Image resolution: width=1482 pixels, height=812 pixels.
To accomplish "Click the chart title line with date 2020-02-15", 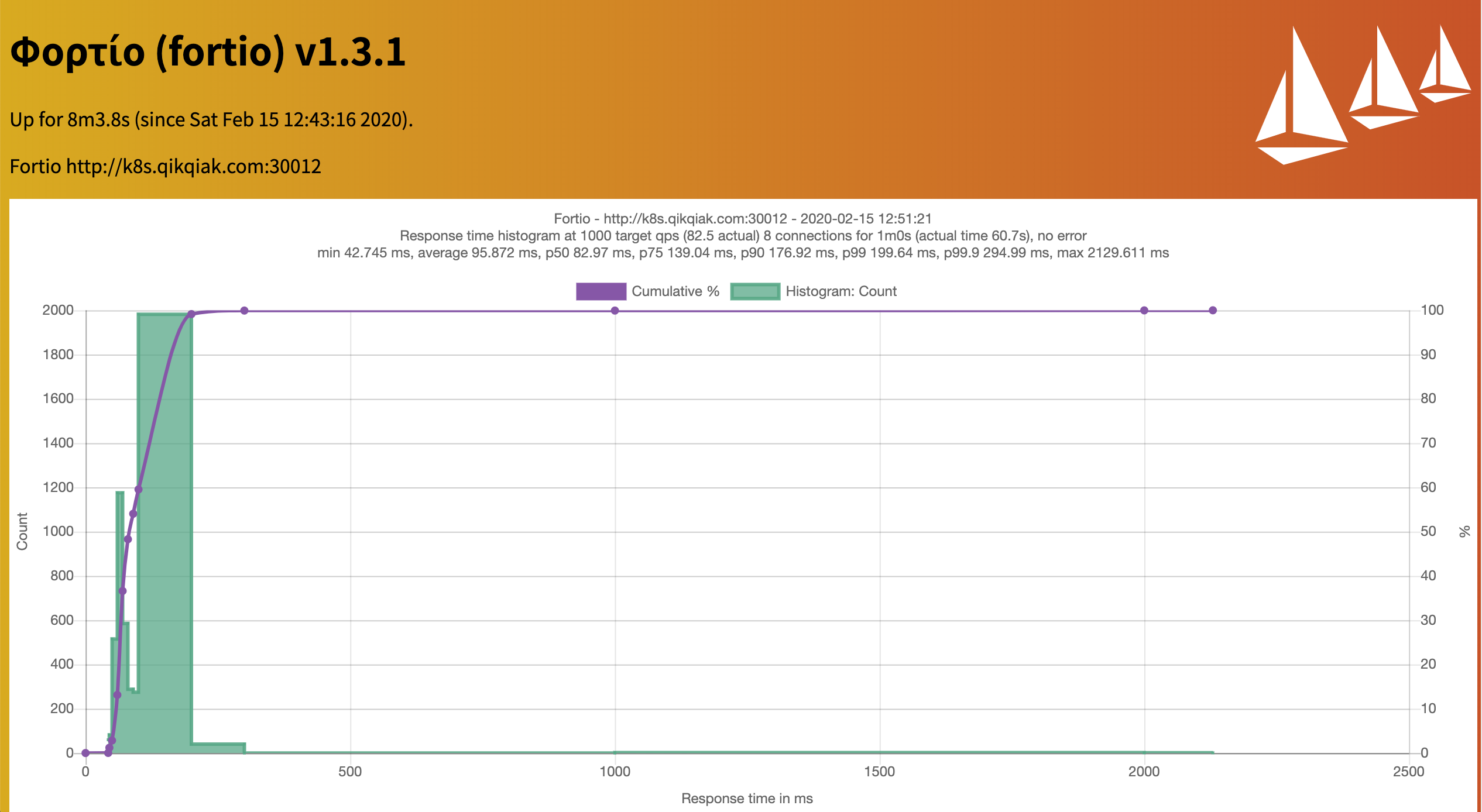I will [x=743, y=219].
